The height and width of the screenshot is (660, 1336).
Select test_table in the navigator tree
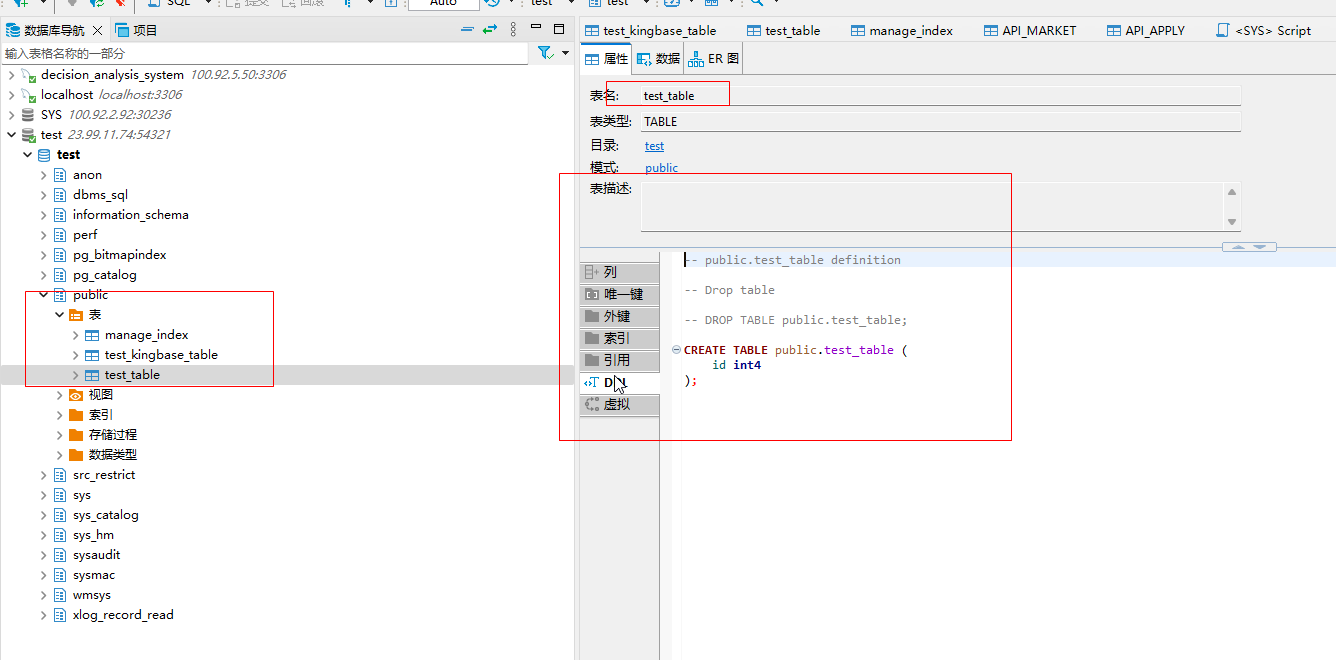click(x=132, y=375)
